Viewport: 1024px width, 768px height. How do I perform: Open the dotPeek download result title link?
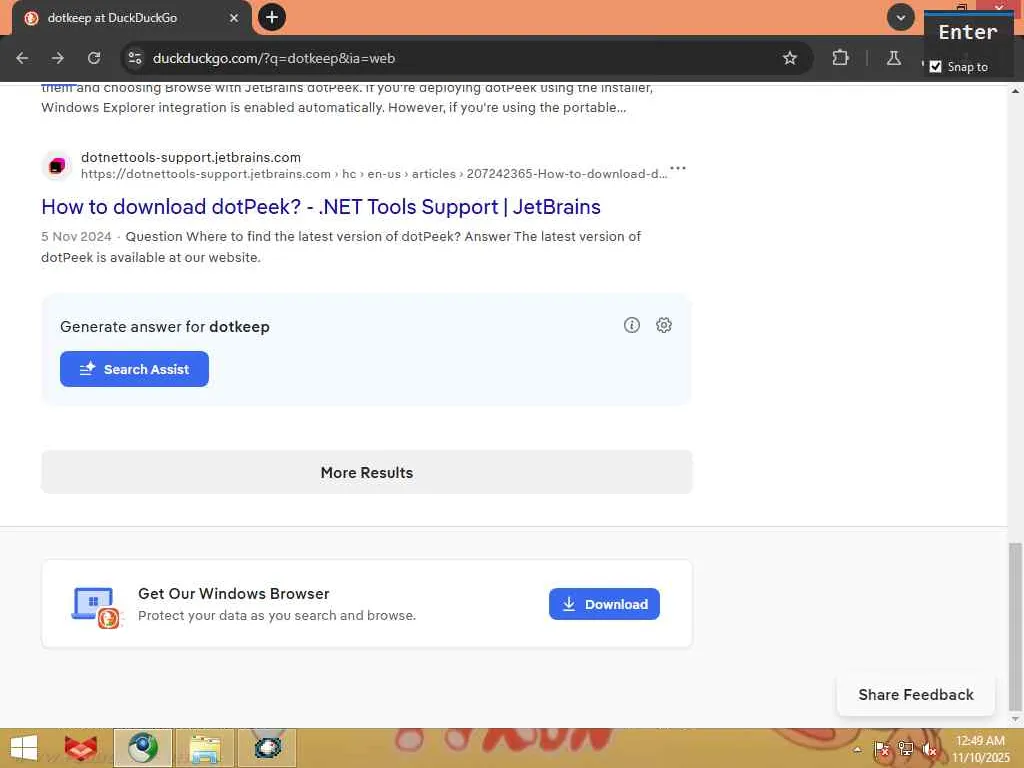(x=321, y=207)
